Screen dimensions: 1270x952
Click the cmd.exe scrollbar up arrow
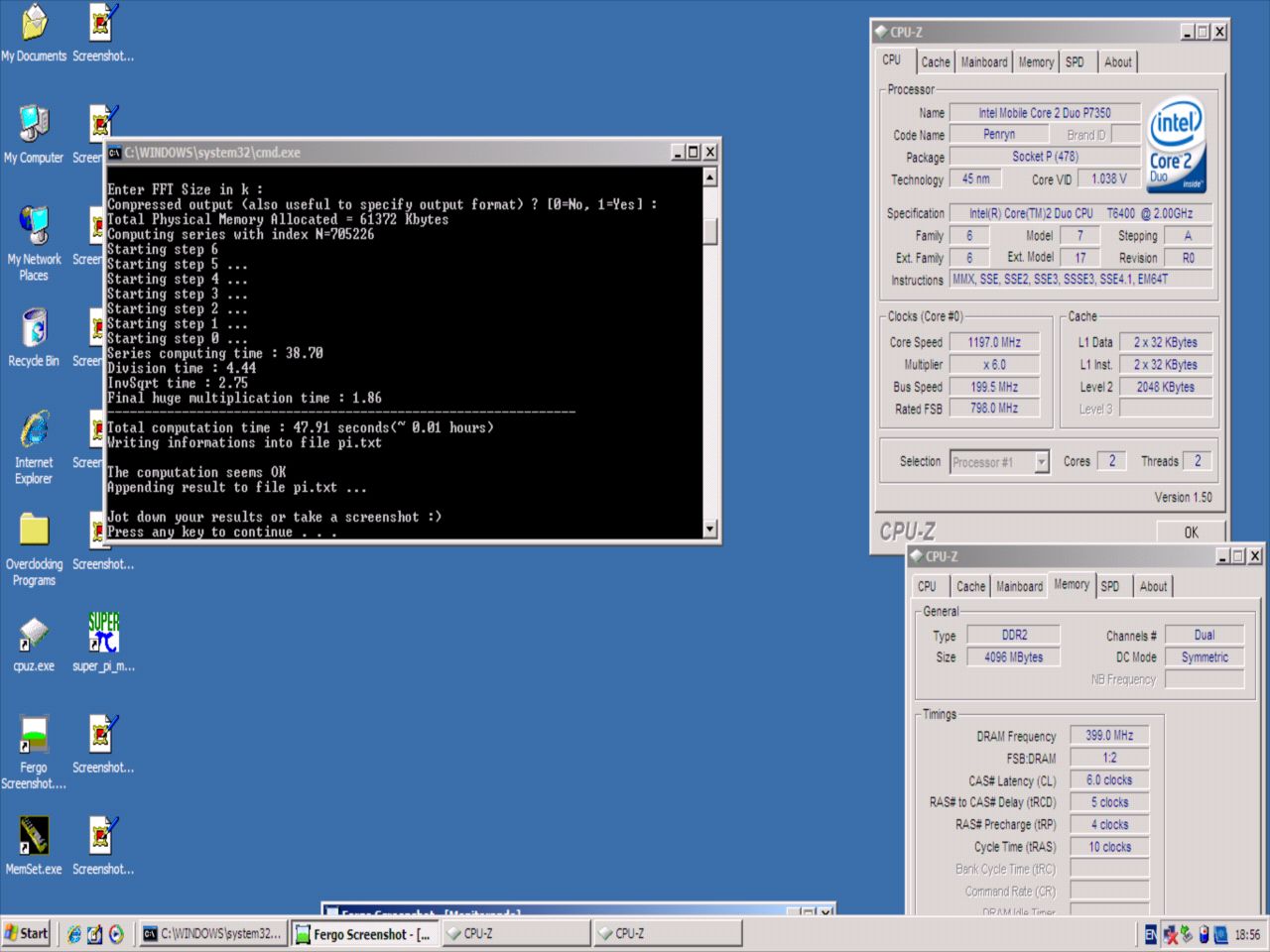tap(709, 177)
